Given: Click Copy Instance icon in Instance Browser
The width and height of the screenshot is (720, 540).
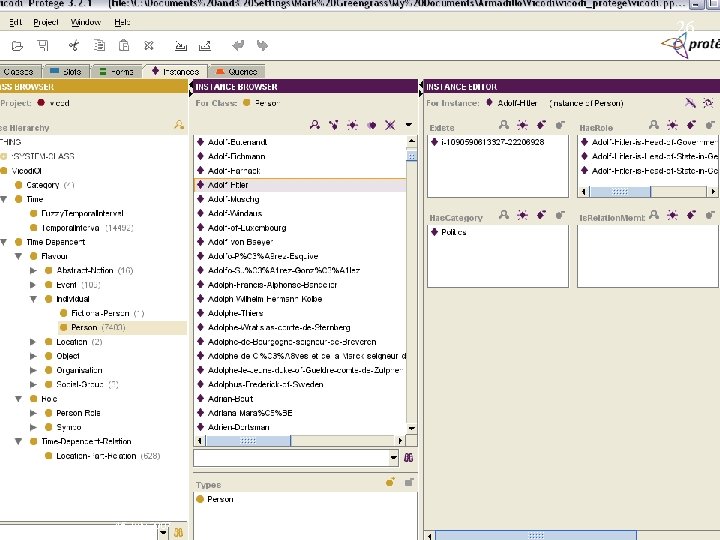Looking at the screenshot, I should (371, 124).
